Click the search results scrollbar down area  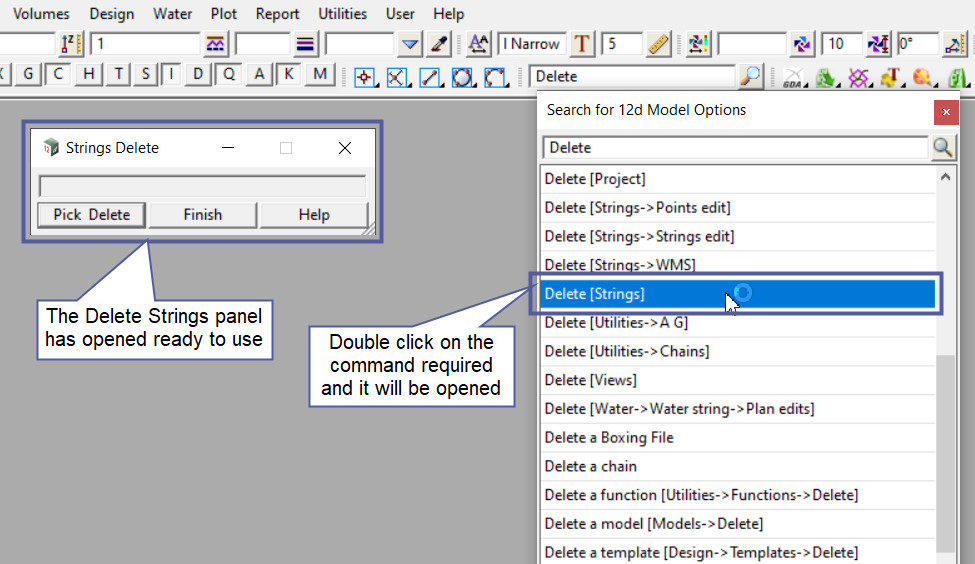[946, 450]
